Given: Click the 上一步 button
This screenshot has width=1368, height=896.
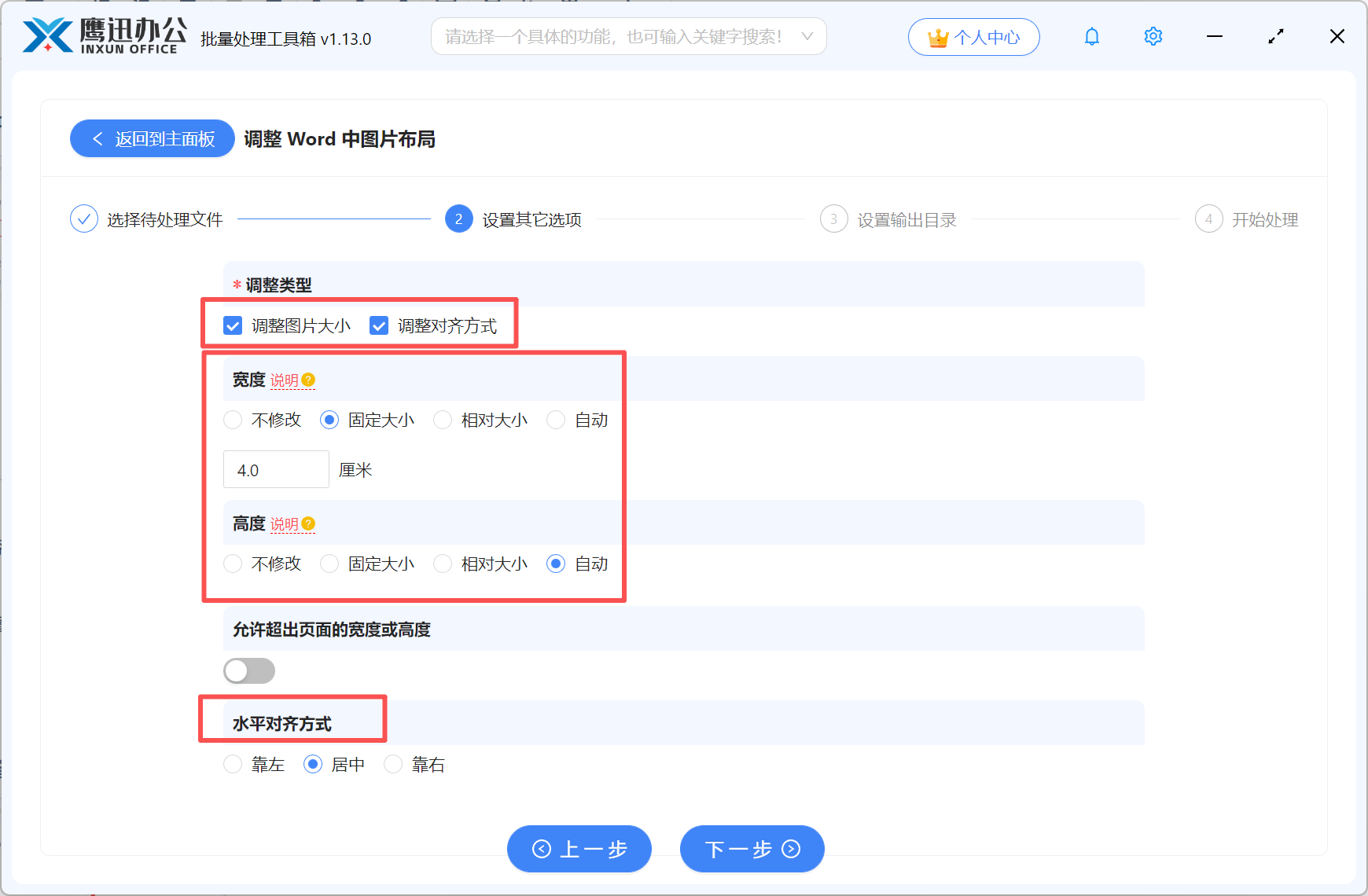Looking at the screenshot, I should pyautogui.click(x=579, y=849).
